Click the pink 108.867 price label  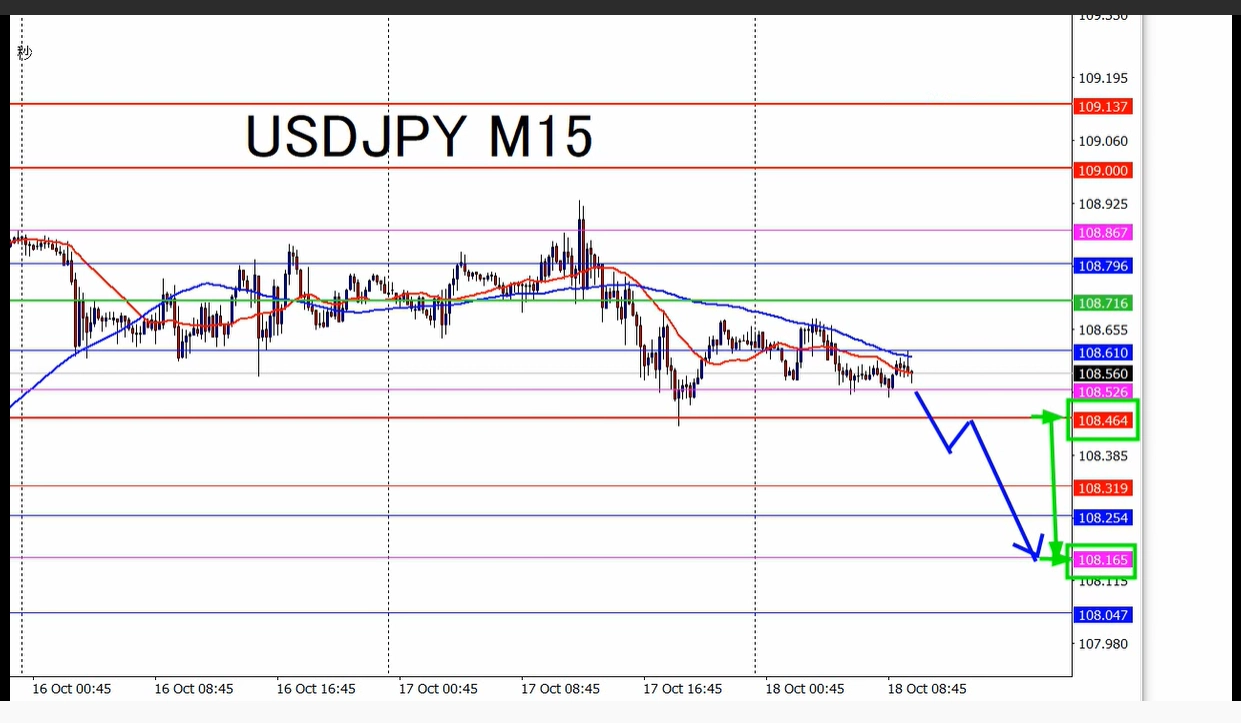(1102, 232)
